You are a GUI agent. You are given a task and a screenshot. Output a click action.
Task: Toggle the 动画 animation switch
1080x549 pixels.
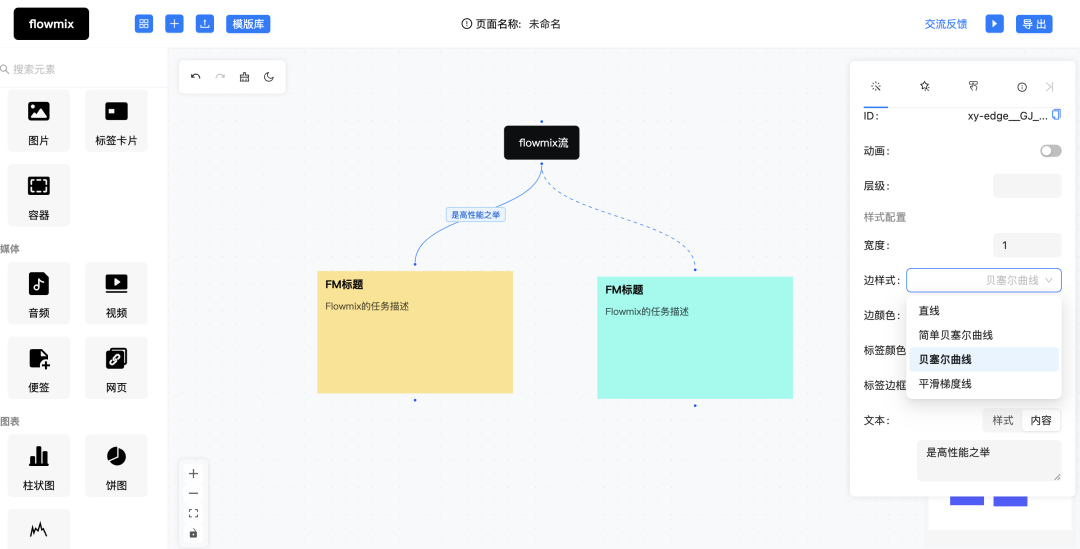[x=1051, y=151]
